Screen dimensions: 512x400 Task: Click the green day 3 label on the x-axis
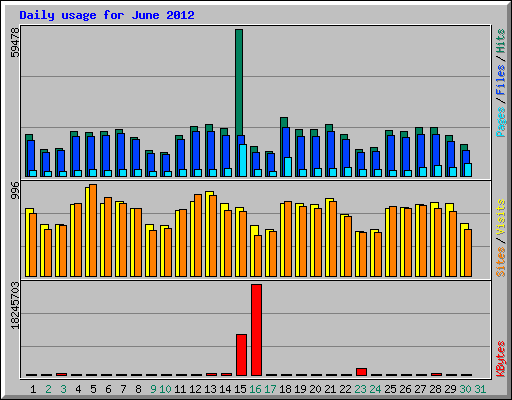tap(63, 389)
